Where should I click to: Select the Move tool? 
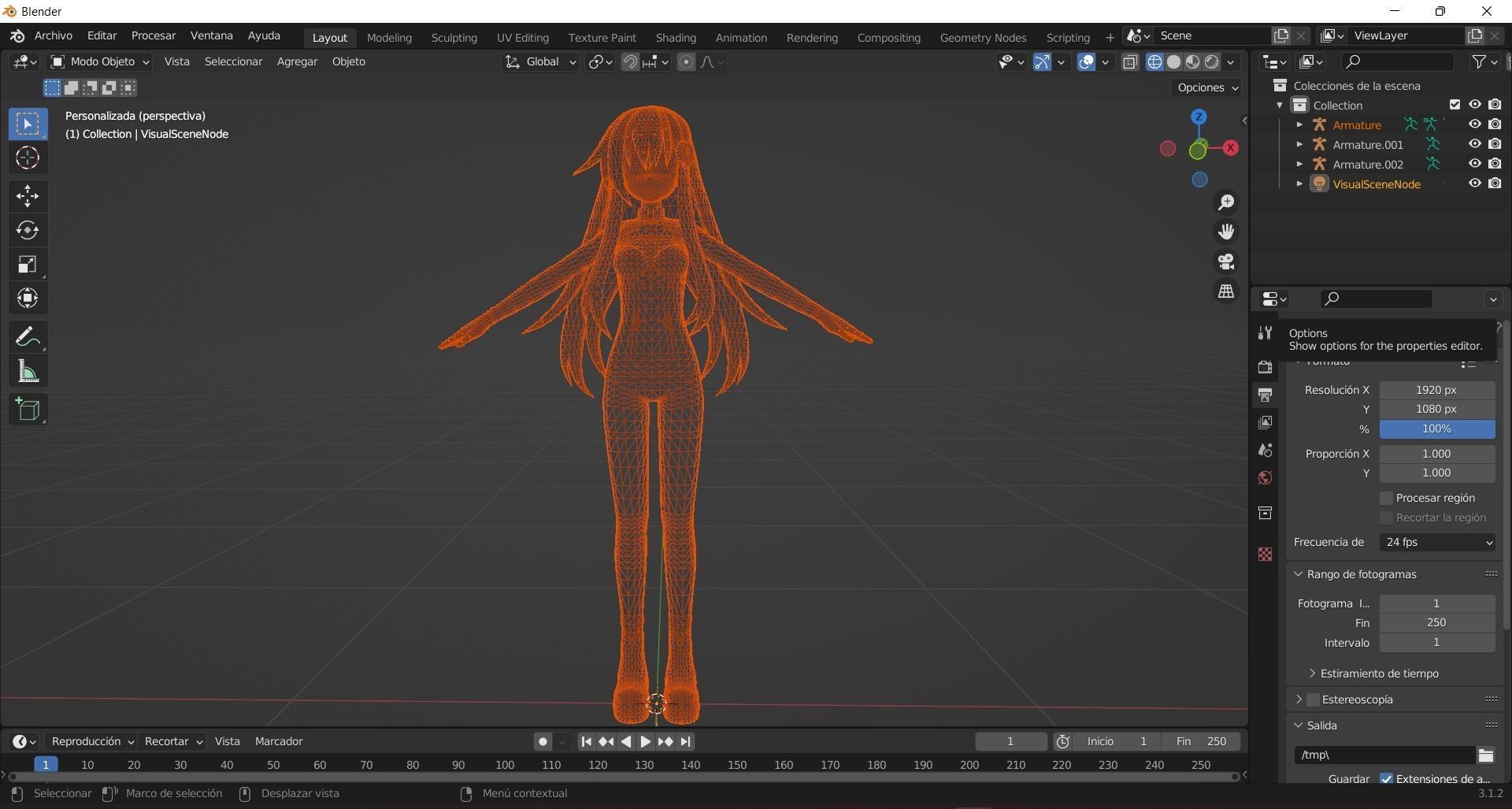pyautogui.click(x=28, y=195)
